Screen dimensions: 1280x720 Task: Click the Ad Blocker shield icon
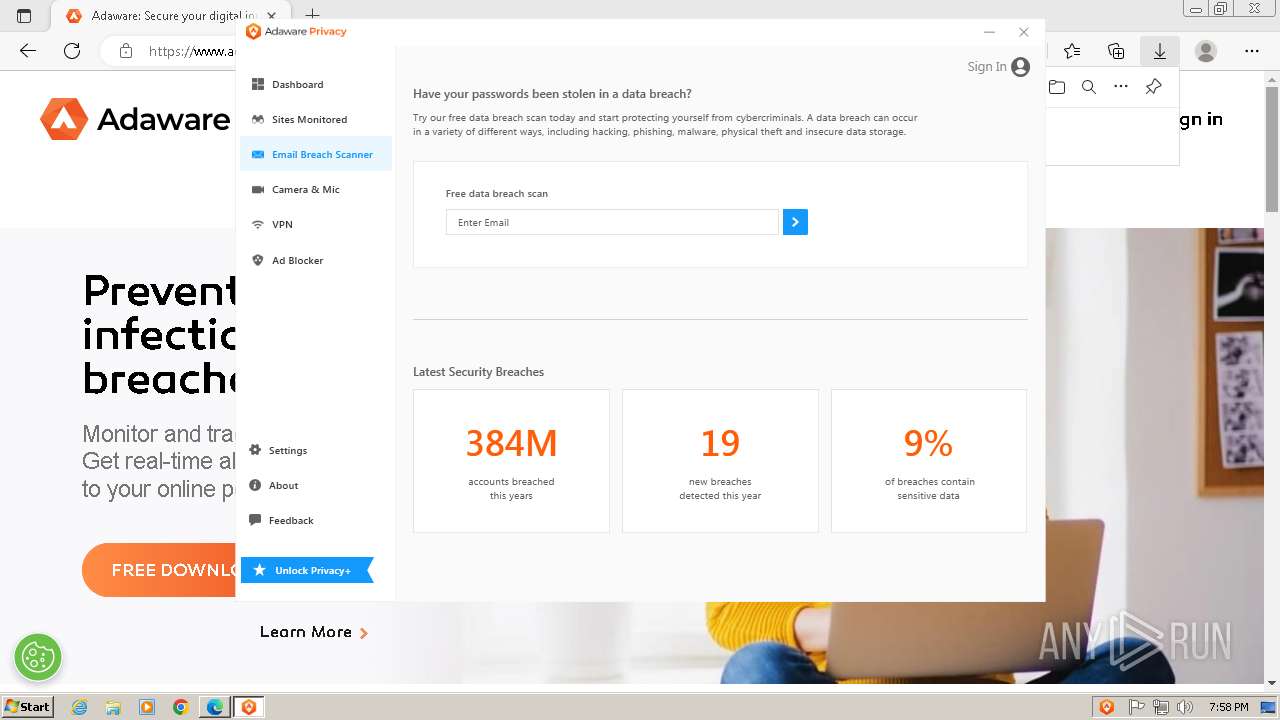[x=258, y=260]
